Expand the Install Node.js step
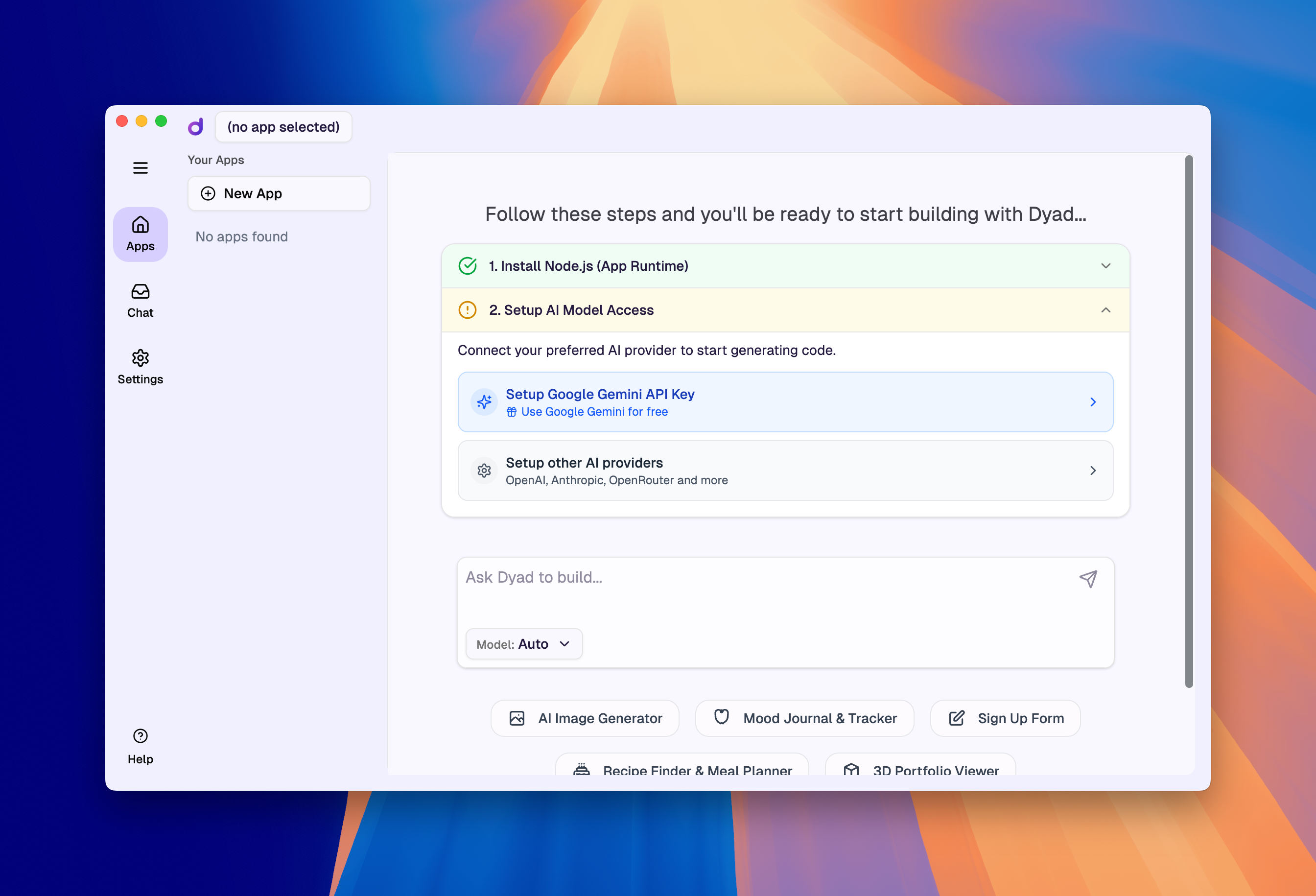Image resolution: width=1316 pixels, height=896 pixels. click(1105, 266)
